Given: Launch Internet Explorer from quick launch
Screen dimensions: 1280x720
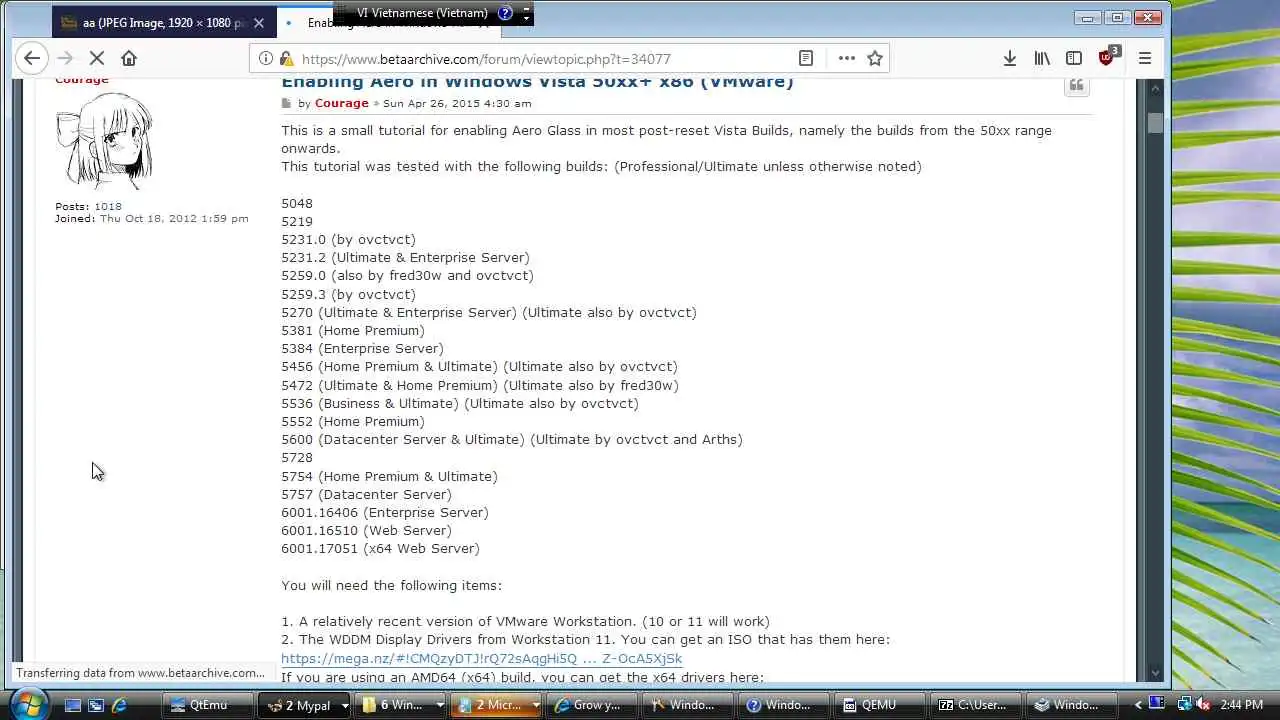Looking at the screenshot, I should [x=119, y=705].
